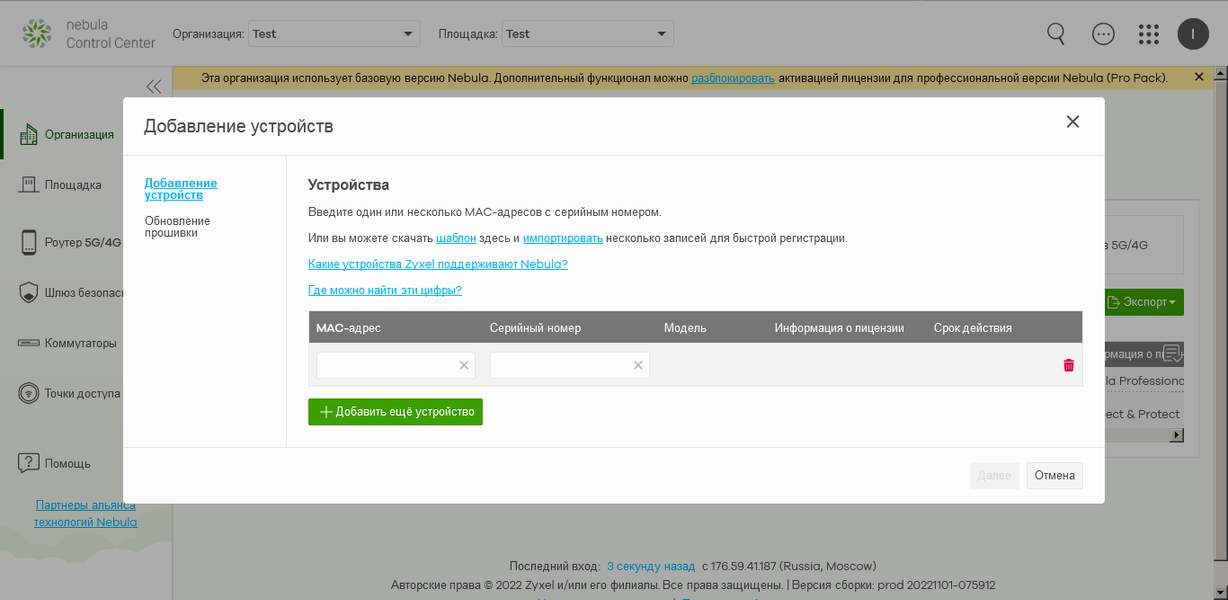The image size is (1228, 600).
Task: Click the Модель column header
Action: click(x=685, y=327)
